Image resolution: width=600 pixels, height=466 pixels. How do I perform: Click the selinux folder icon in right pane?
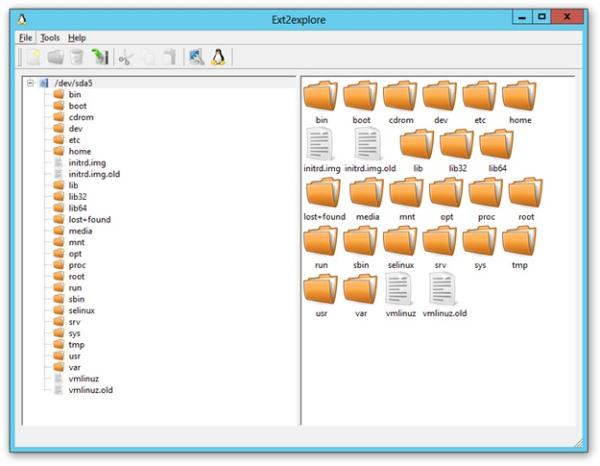point(400,241)
